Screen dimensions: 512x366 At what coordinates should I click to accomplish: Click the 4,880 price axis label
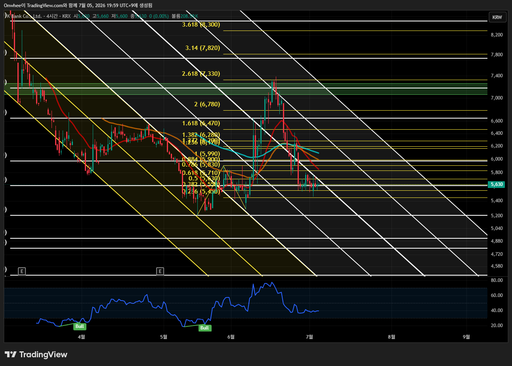497,241
